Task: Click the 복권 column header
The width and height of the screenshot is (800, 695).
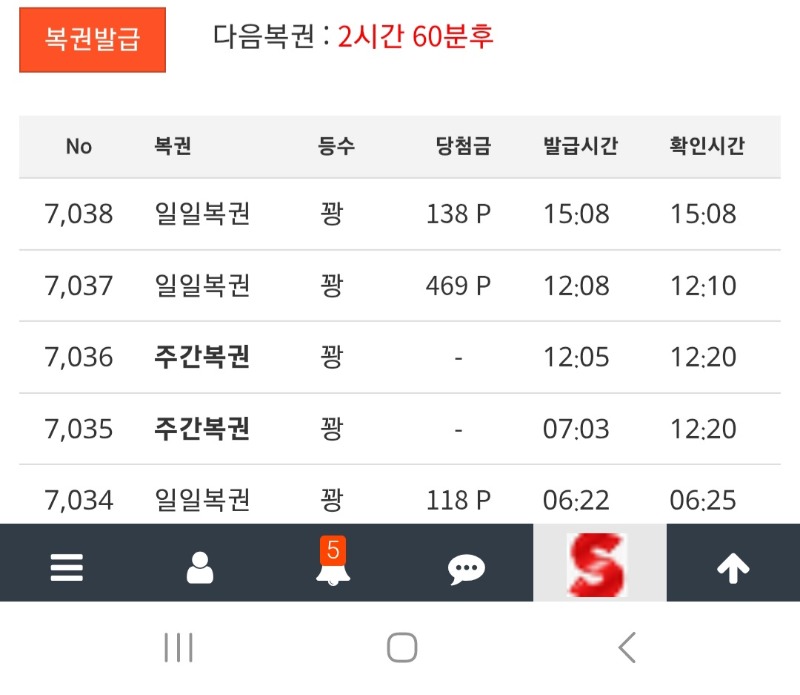Action: (172, 146)
